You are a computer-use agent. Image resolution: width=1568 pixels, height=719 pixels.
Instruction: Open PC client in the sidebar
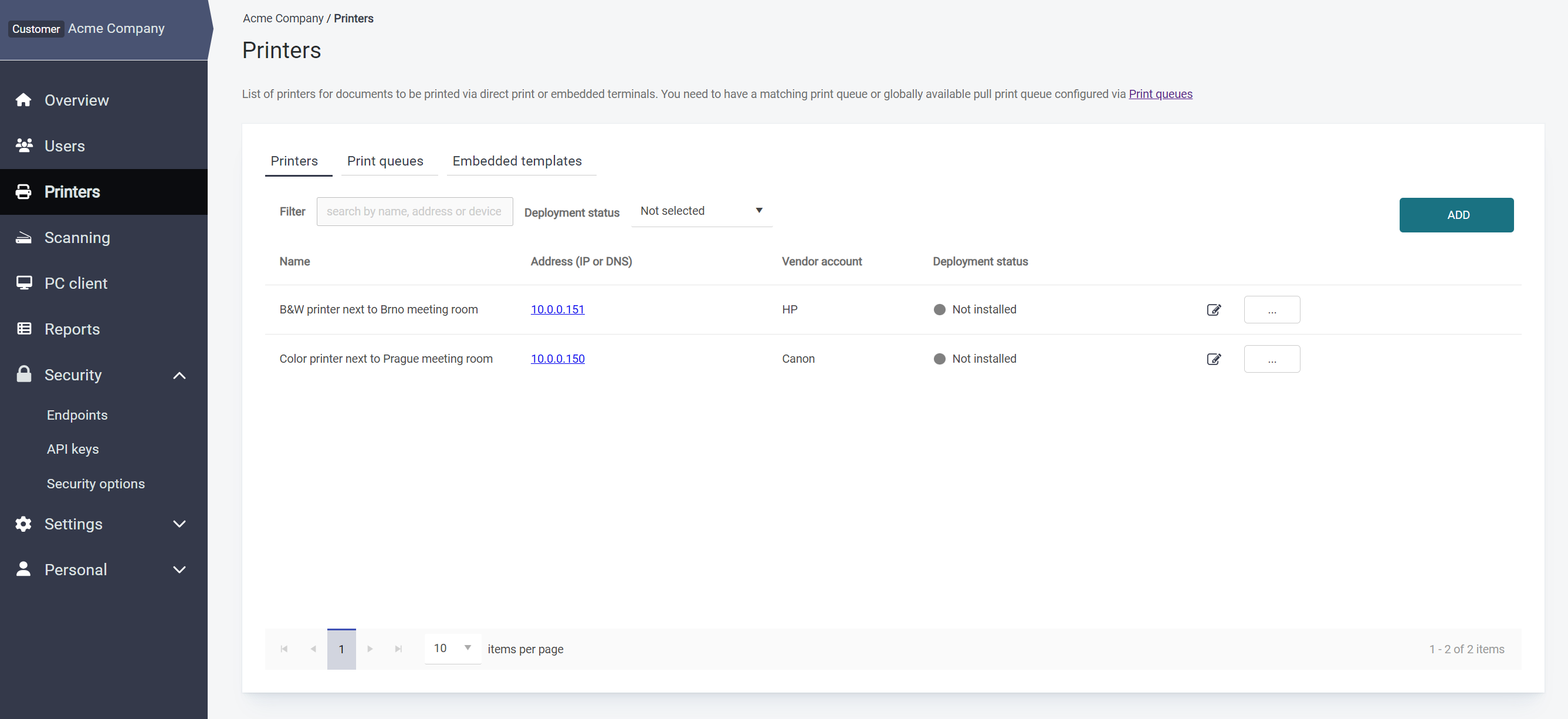click(103, 283)
